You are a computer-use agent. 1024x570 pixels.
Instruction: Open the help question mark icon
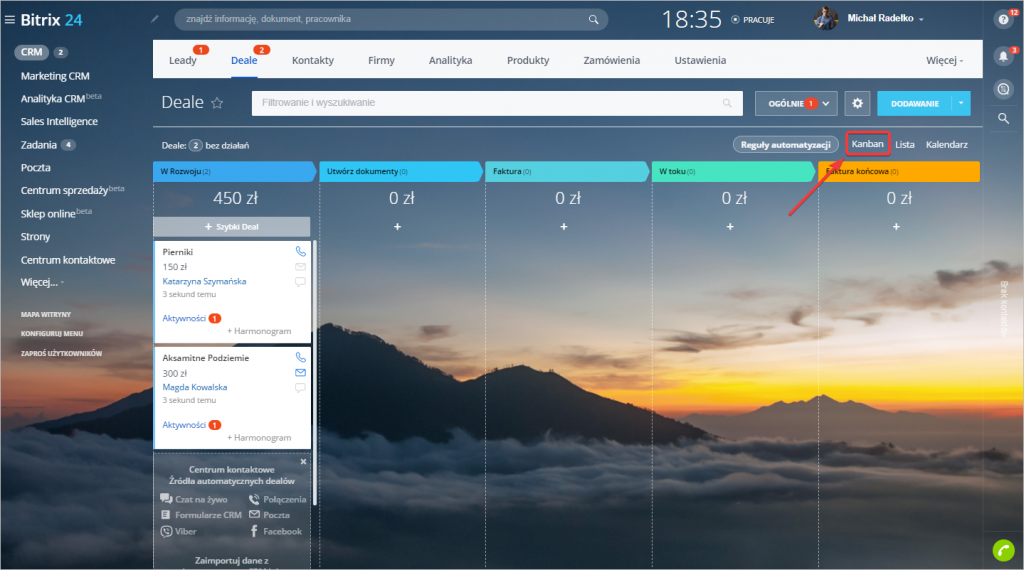tap(1003, 19)
